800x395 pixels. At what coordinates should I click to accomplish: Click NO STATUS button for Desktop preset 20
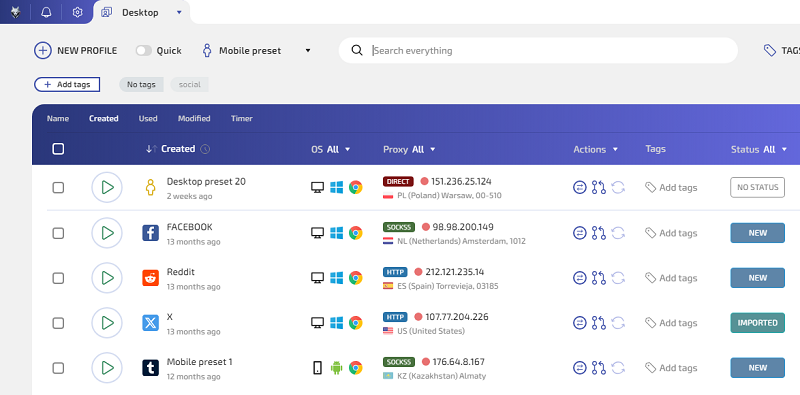click(x=757, y=187)
